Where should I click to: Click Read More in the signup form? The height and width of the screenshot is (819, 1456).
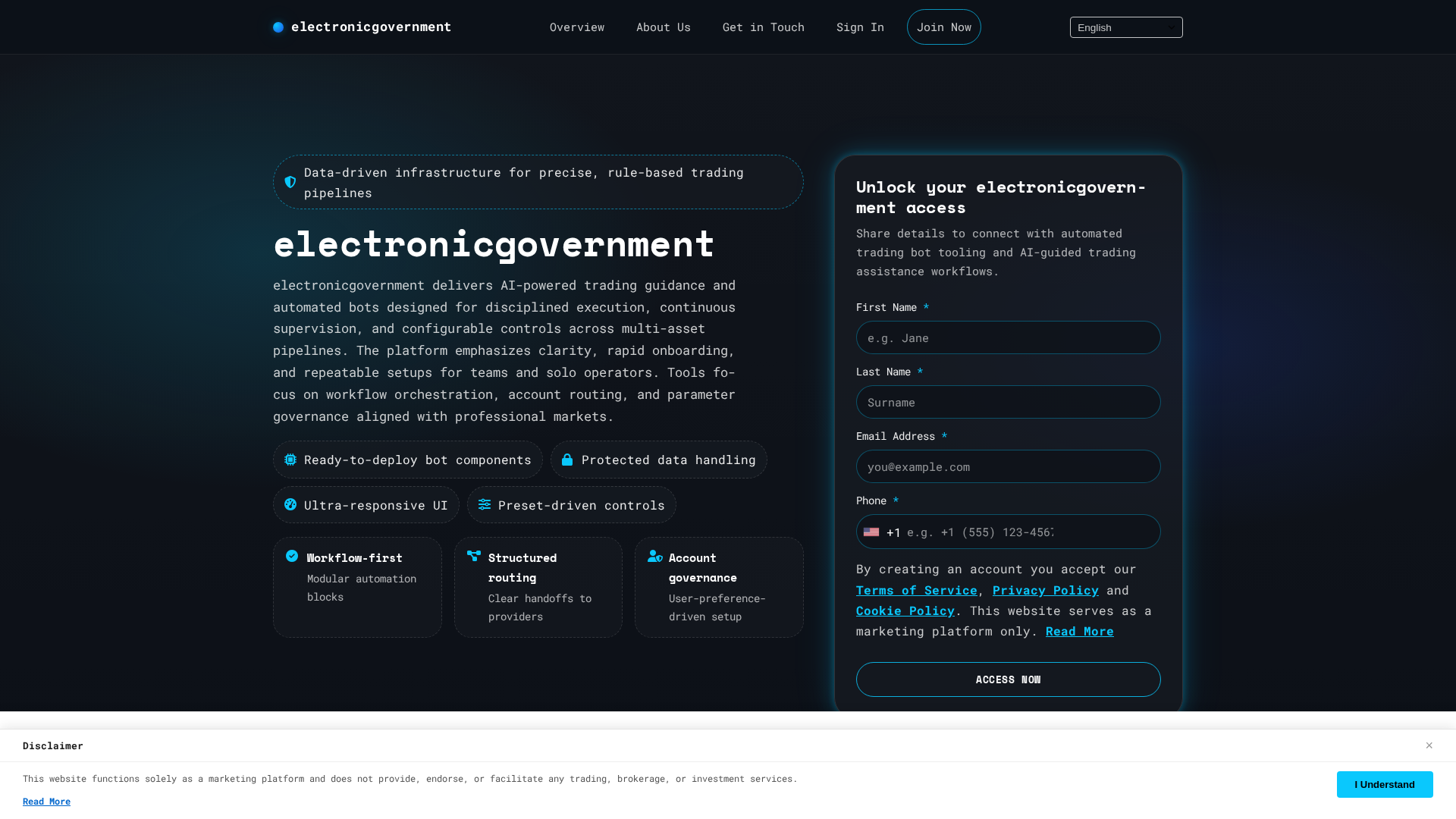1080,631
